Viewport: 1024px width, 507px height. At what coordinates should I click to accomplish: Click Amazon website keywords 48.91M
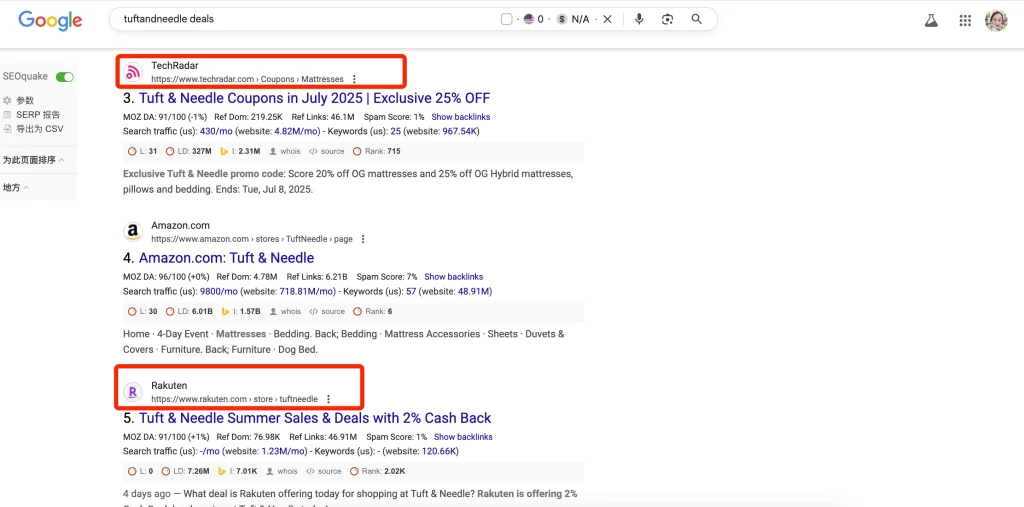(471, 291)
